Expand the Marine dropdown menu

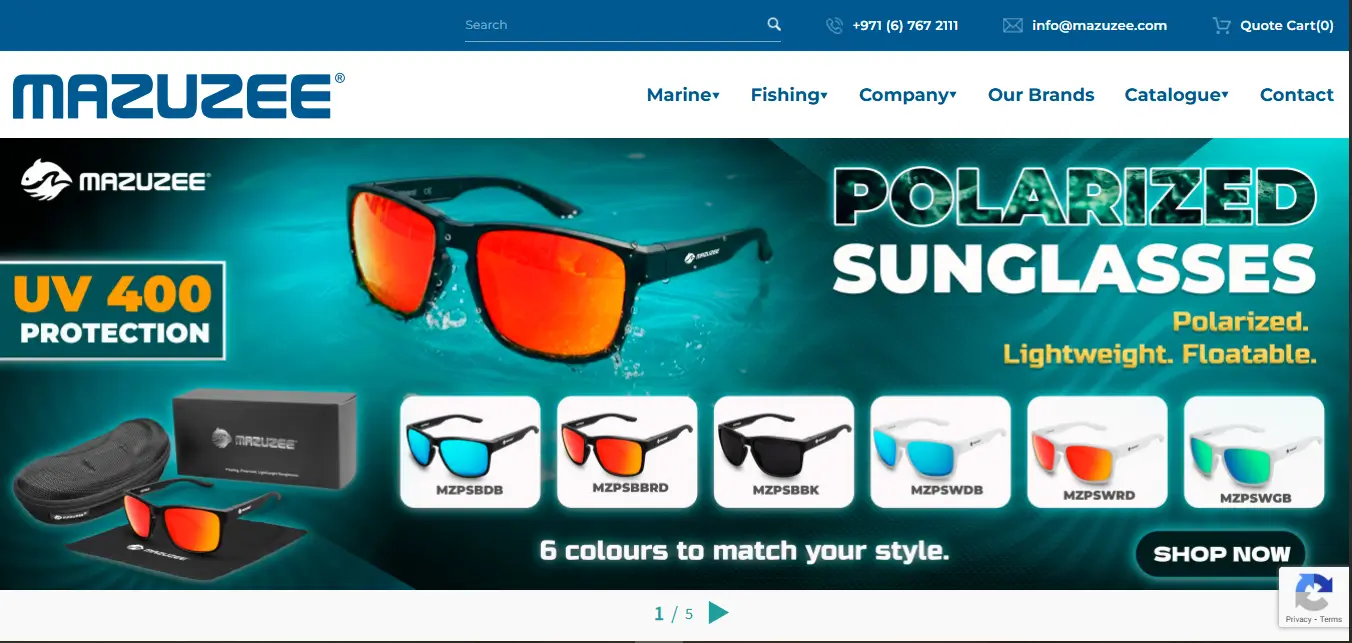point(683,94)
